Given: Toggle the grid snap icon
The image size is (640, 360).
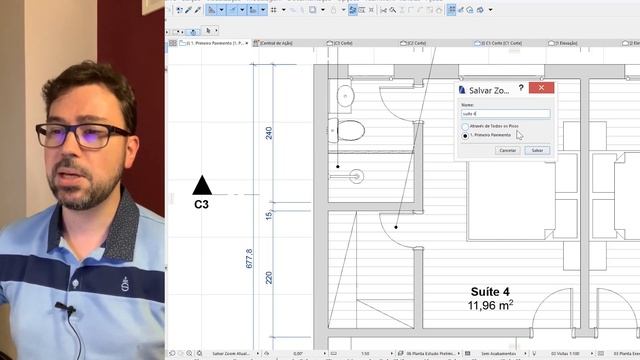Looking at the screenshot, I should point(274,10).
